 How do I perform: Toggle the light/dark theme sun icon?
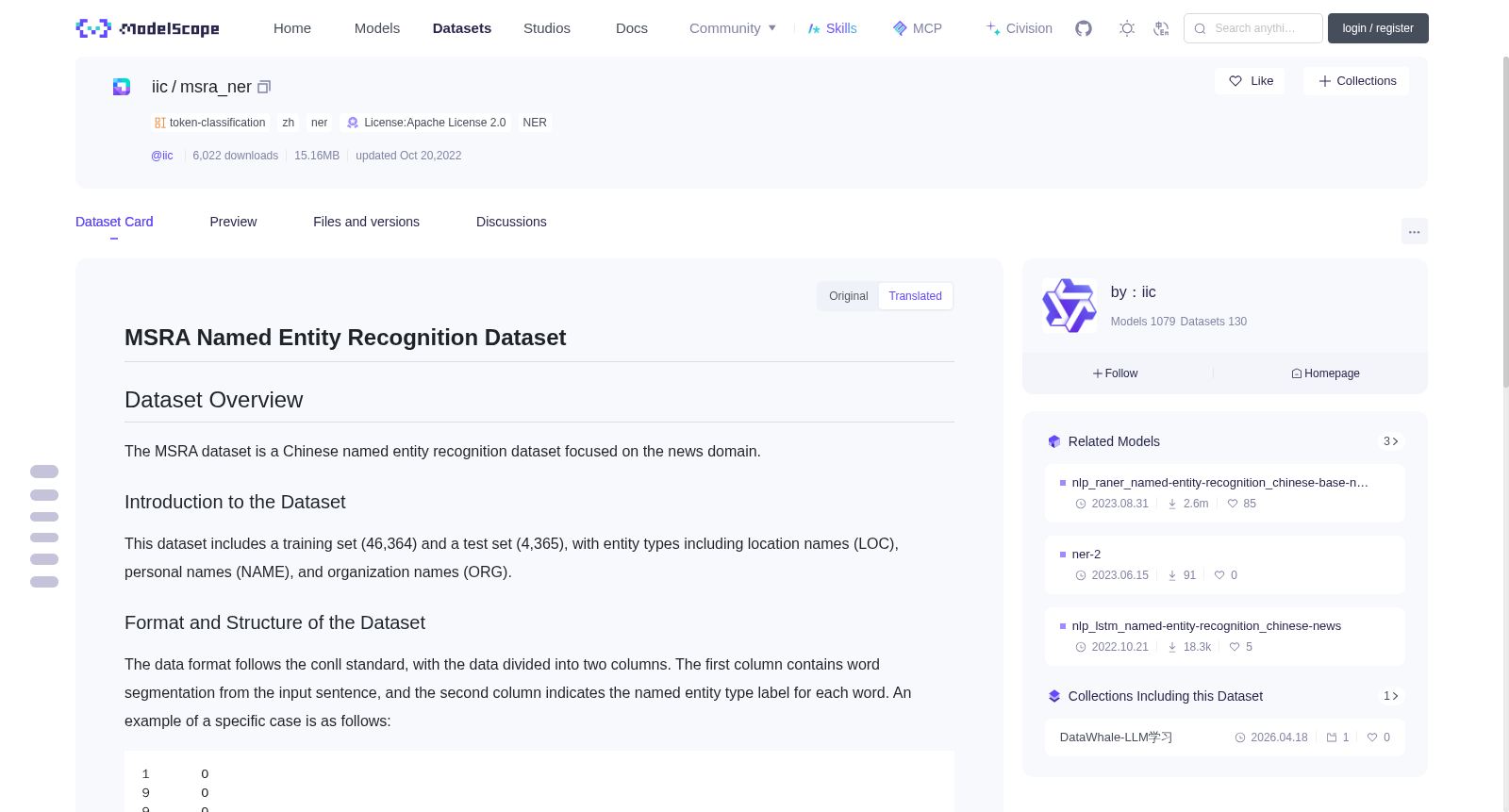(1127, 28)
